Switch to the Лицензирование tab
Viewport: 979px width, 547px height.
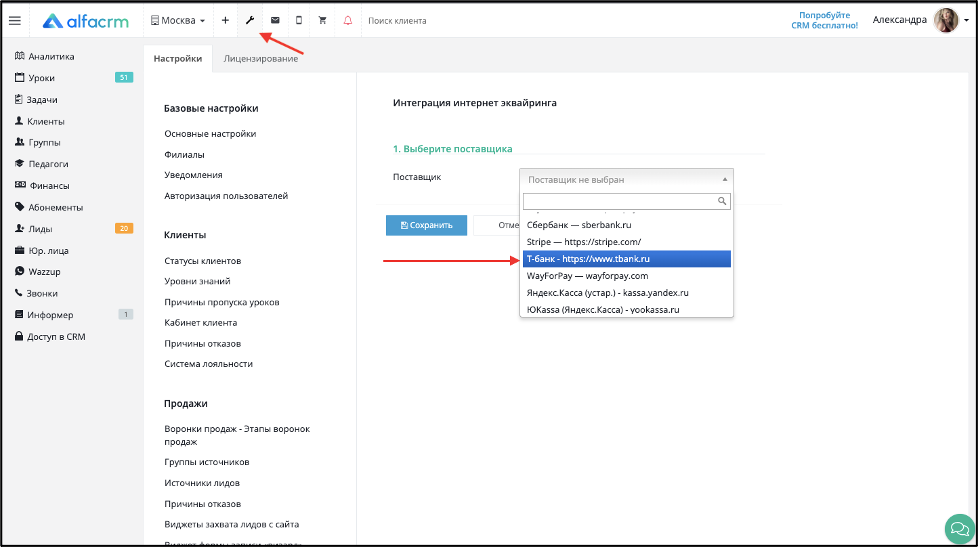pos(260,59)
